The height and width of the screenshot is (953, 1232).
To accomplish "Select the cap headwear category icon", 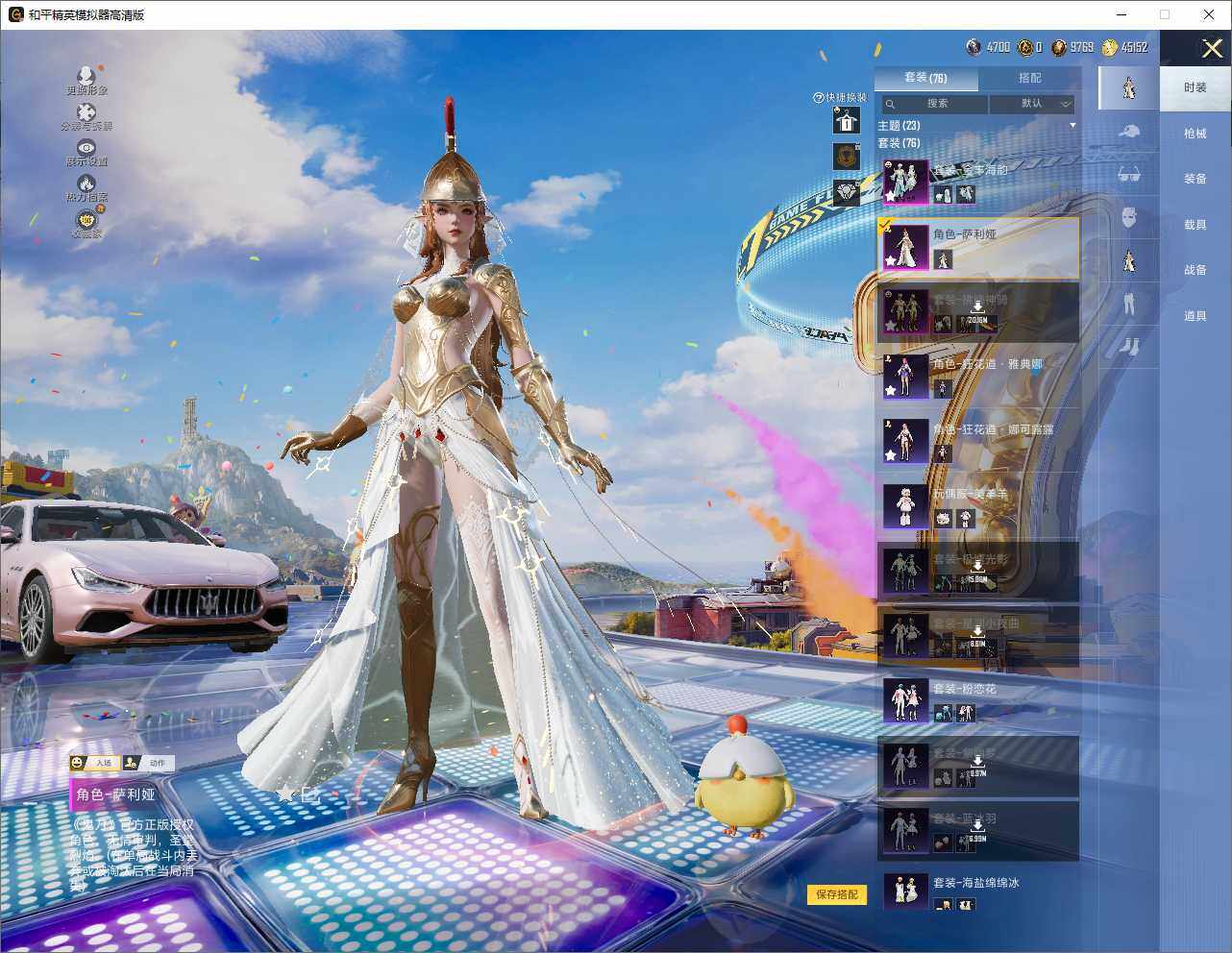I will coord(1129,132).
